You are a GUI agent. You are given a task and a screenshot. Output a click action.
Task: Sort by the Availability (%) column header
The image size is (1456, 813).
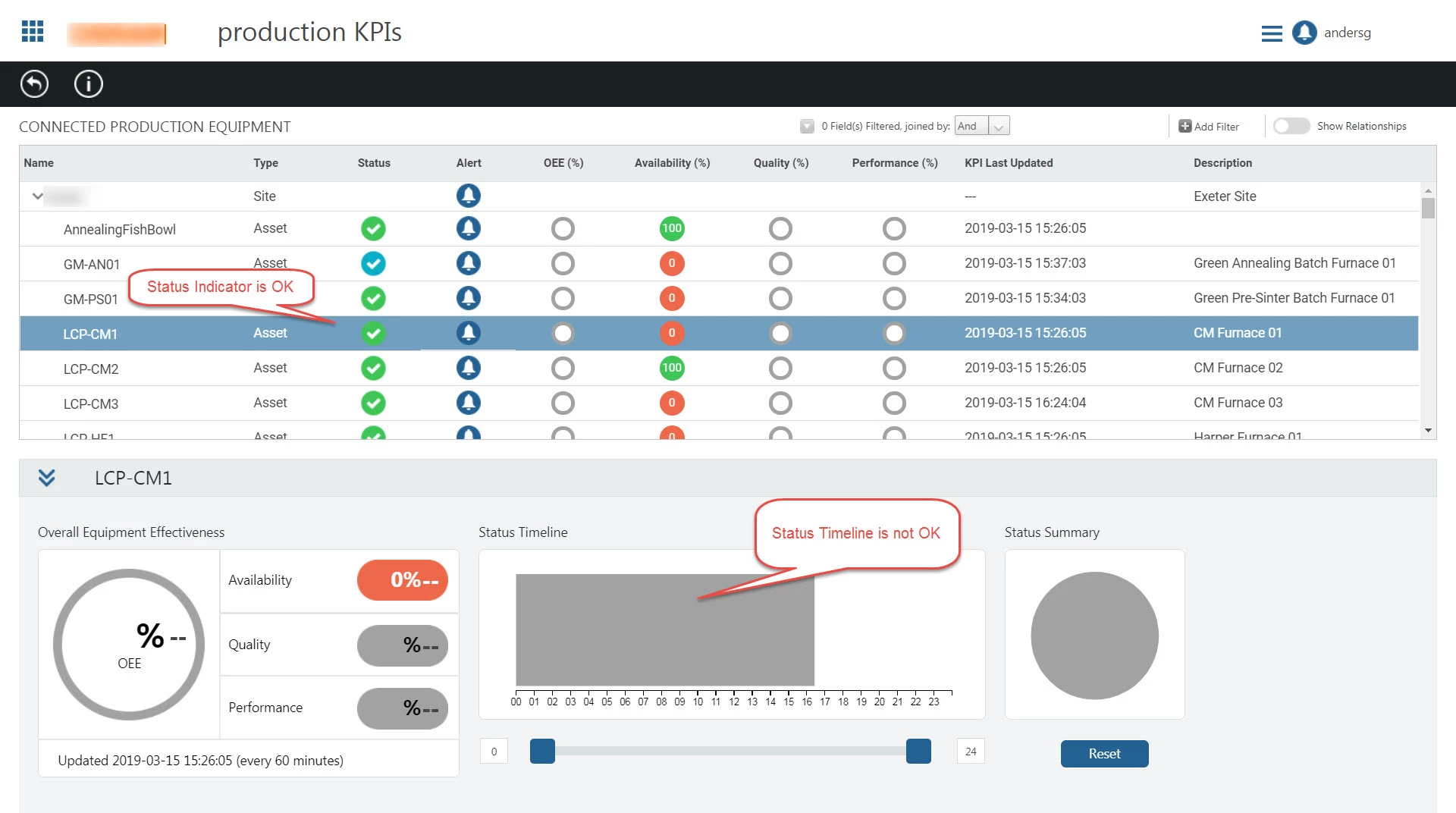pyautogui.click(x=672, y=163)
